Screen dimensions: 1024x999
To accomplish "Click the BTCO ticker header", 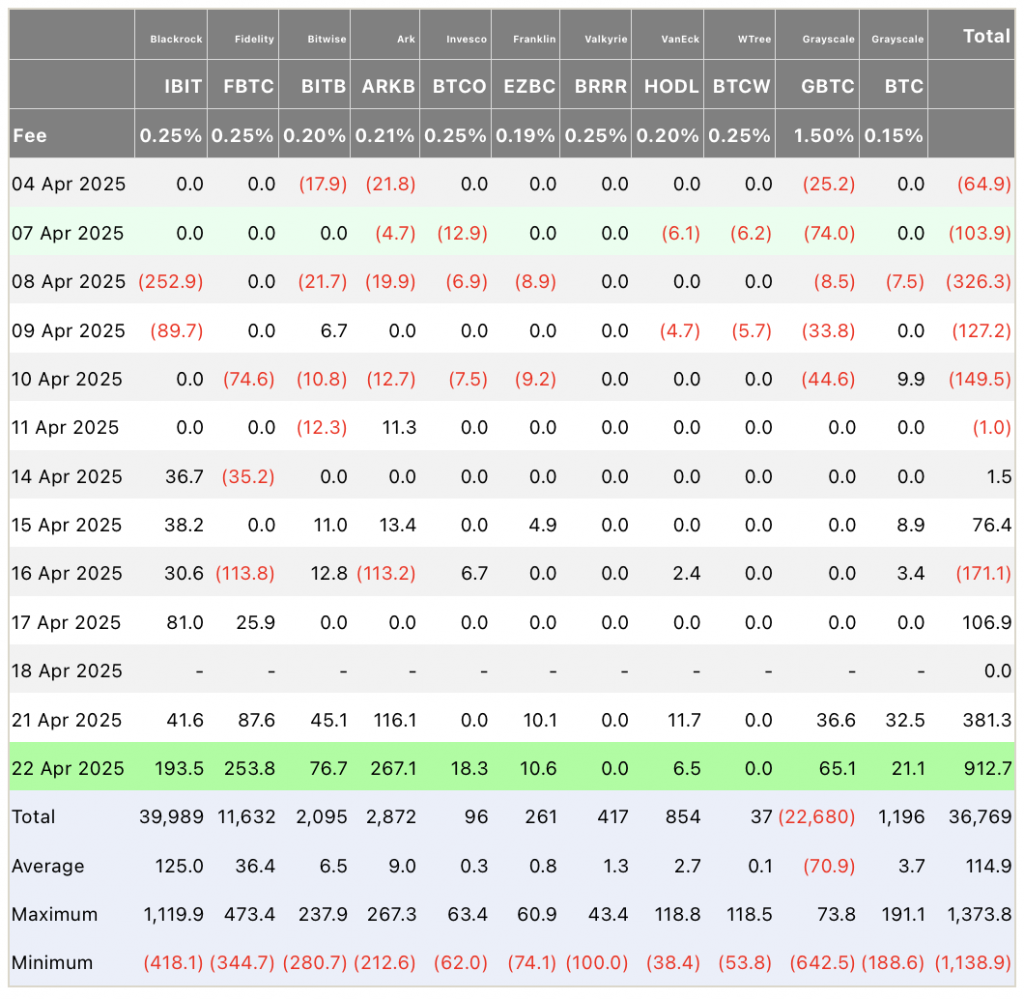I will click(460, 86).
